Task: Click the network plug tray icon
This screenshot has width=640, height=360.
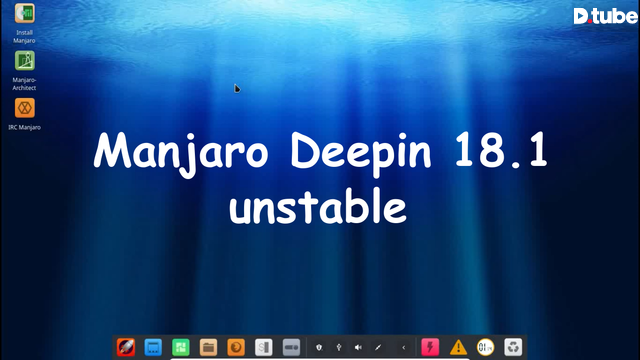Action: pos(378,347)
